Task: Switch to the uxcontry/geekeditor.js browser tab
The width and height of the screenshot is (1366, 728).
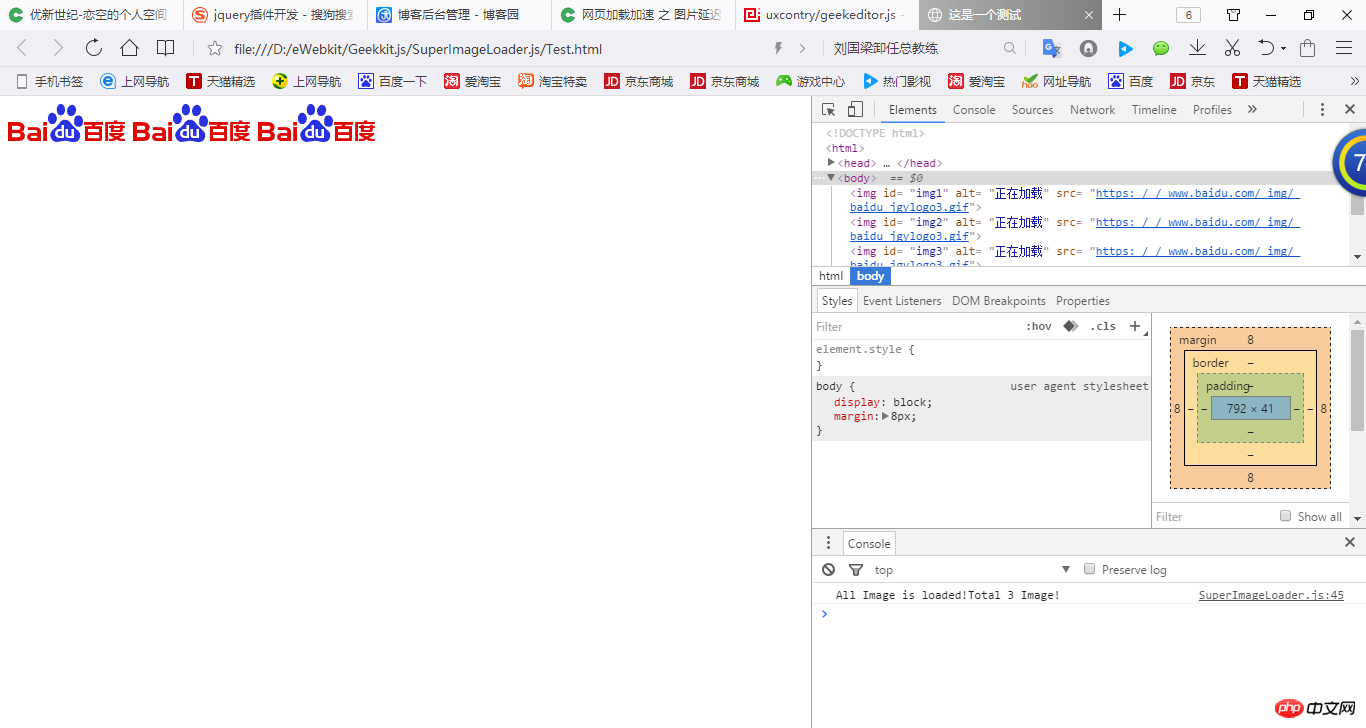Action: point(824,15)
